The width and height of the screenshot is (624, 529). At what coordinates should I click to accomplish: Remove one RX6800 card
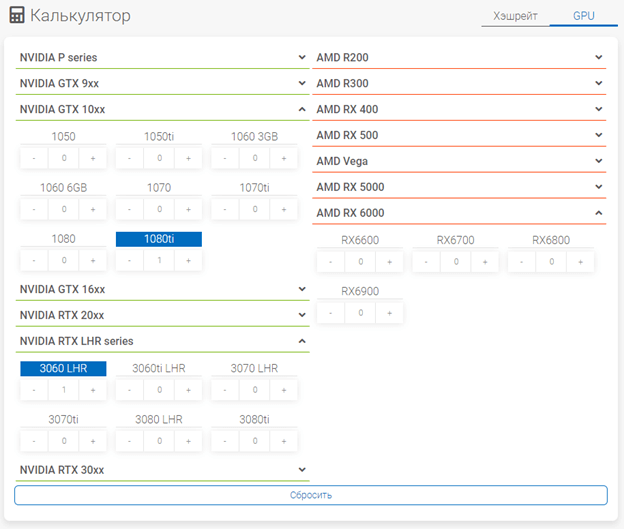(x=522, y=262)
